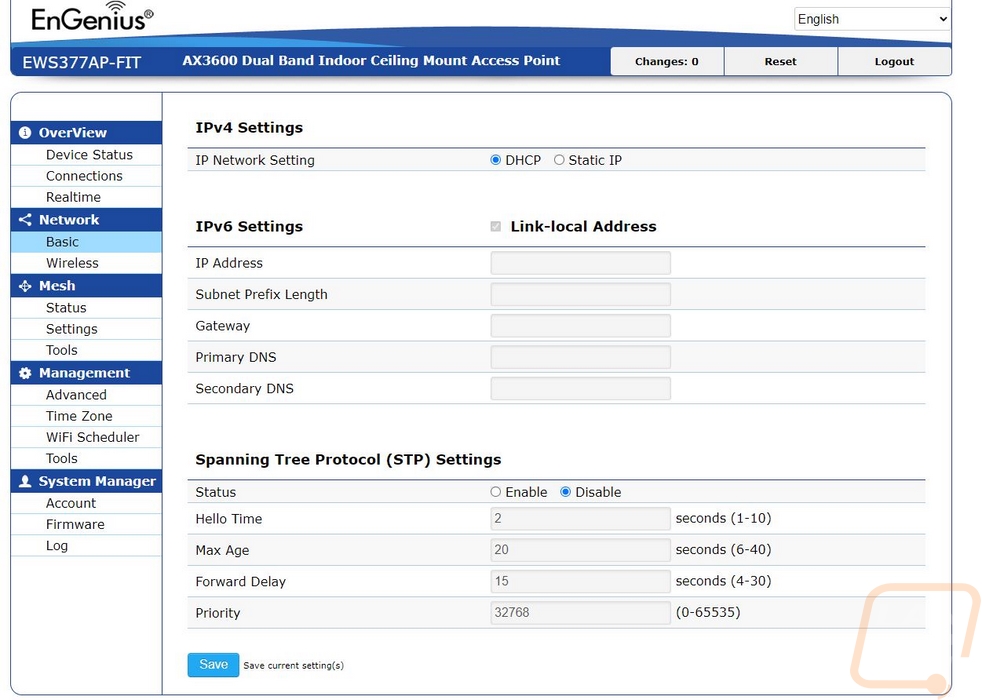Open Device Status page

click(x=89, y=155)
